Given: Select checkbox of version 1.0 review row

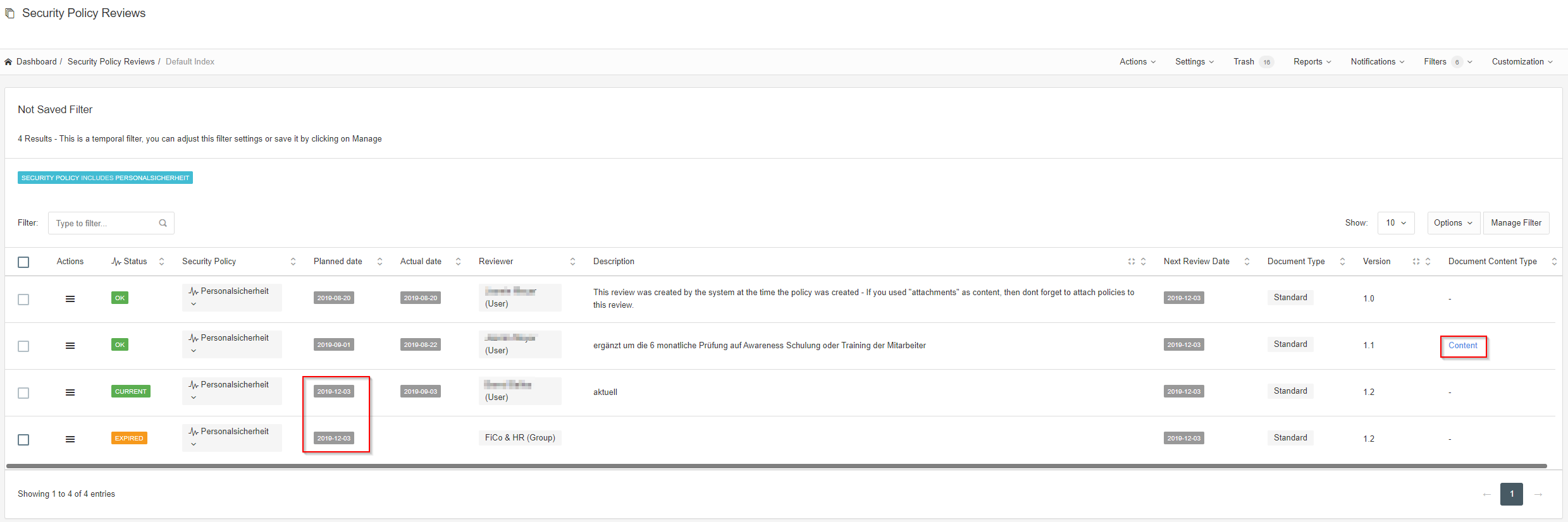Looking at the screenshot, I should 23,300.
